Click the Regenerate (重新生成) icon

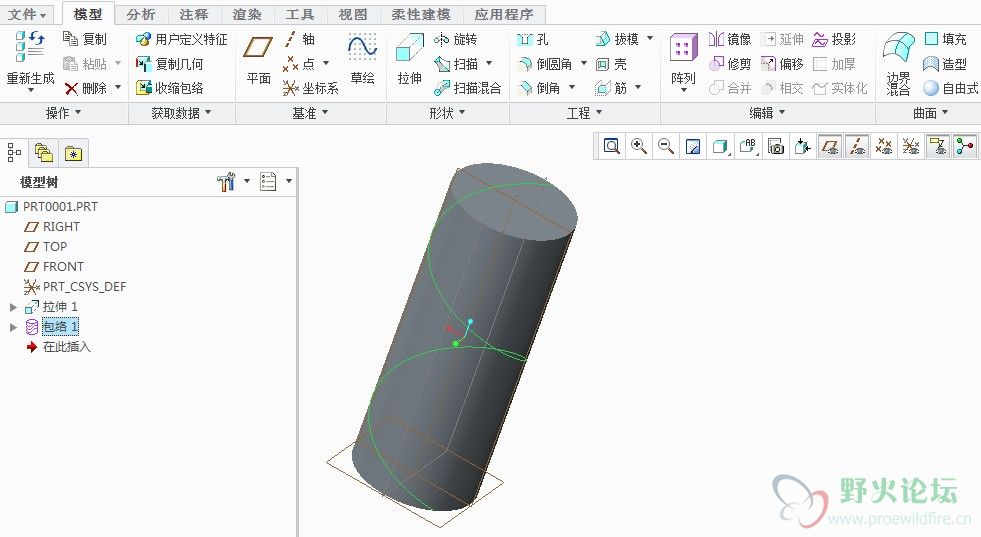(x=30, y=48)
